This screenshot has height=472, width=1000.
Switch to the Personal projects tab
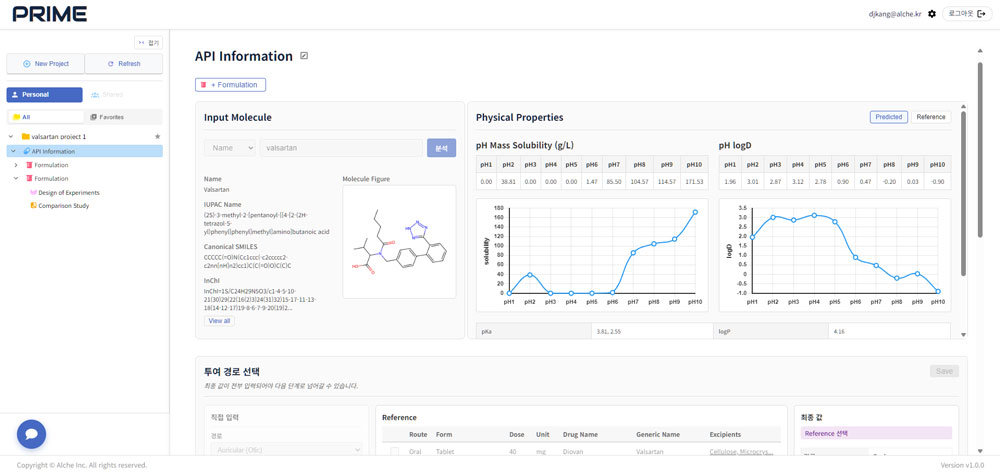coord(44,95)
